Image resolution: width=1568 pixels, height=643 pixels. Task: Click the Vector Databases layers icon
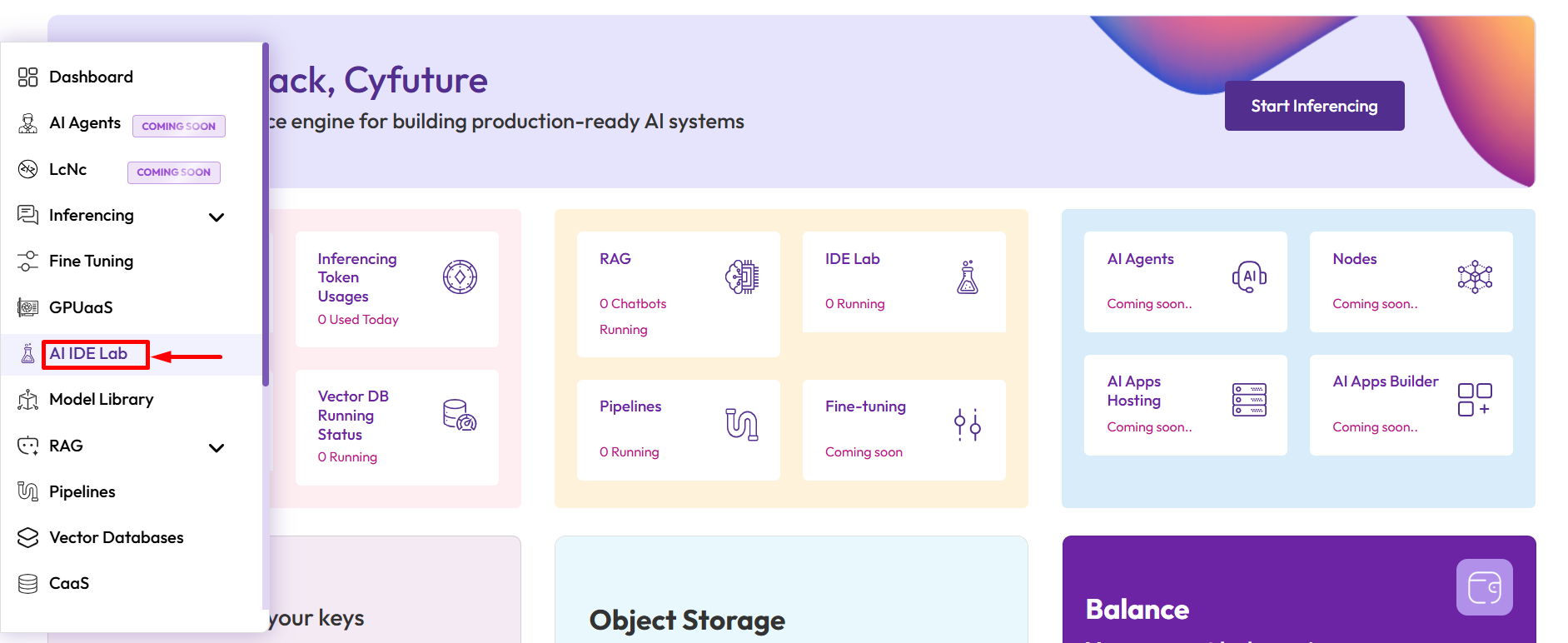click(27, 538)
